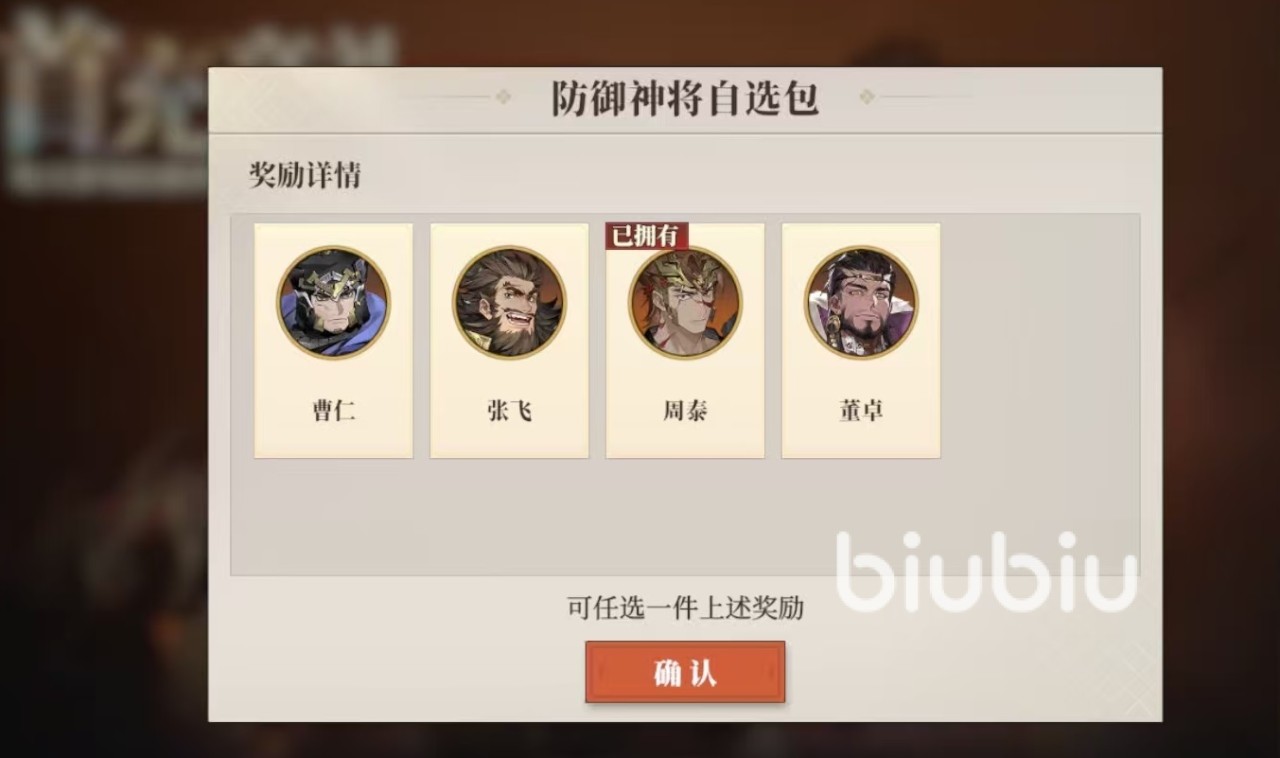The height and width of the screenshot is (758, 1280).
Task: Click empty space in the rewards list panel
Action: 1040,400
